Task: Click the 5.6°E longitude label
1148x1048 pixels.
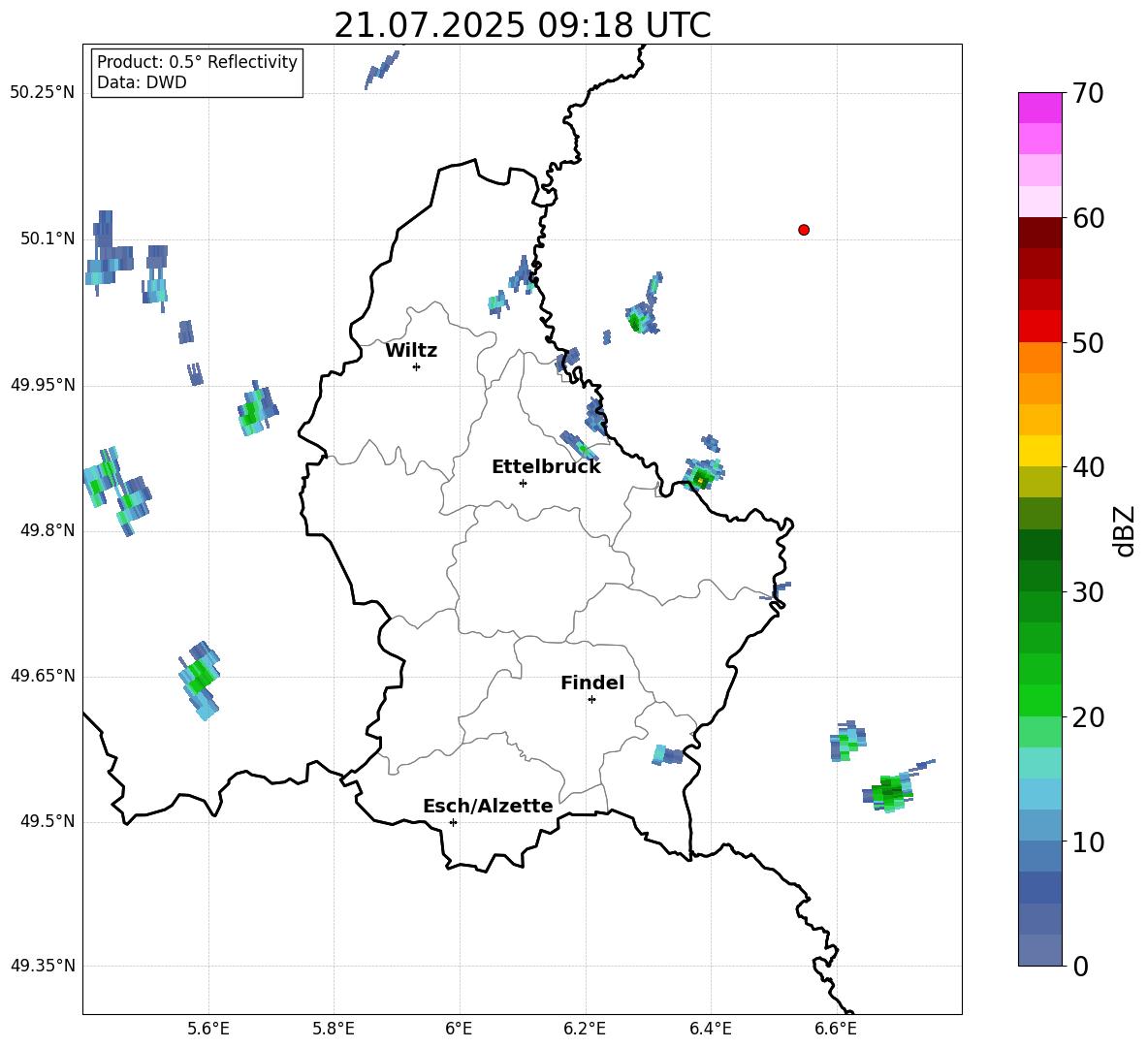Action: (207, 1029)
